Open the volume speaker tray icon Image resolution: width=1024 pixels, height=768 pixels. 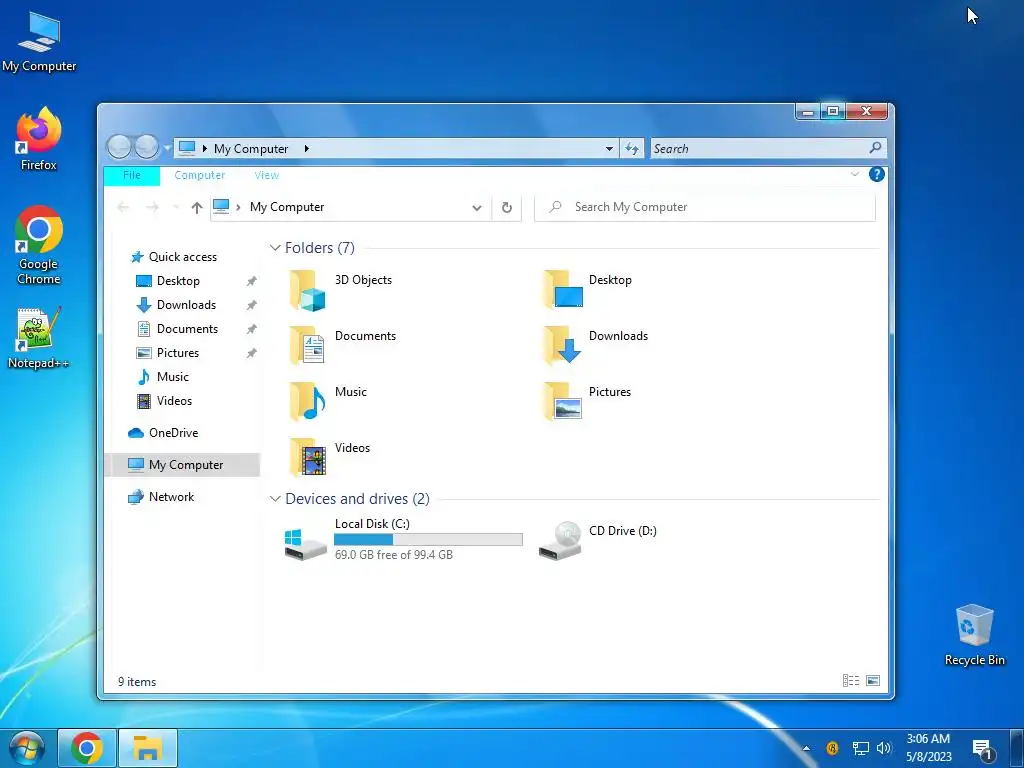[884, 748]
